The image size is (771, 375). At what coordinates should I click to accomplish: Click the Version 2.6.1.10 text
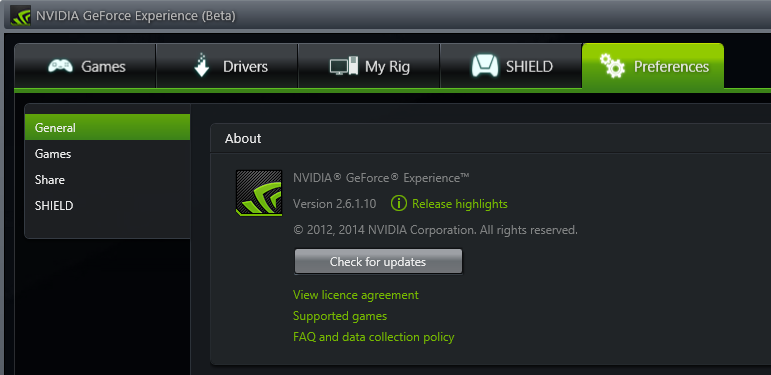334,203
